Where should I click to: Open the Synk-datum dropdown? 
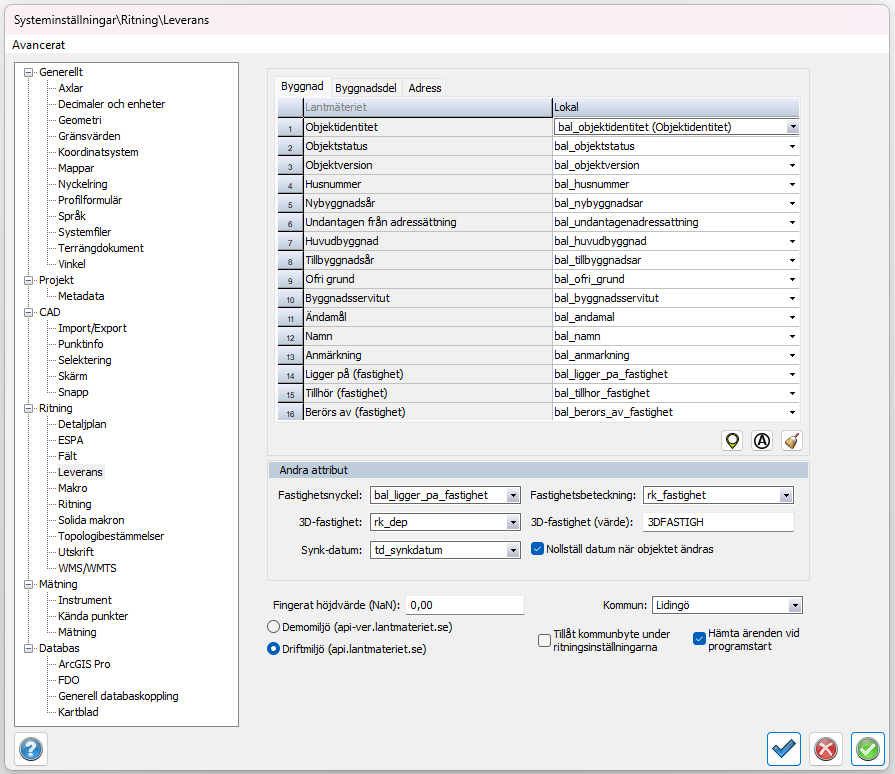445,550
